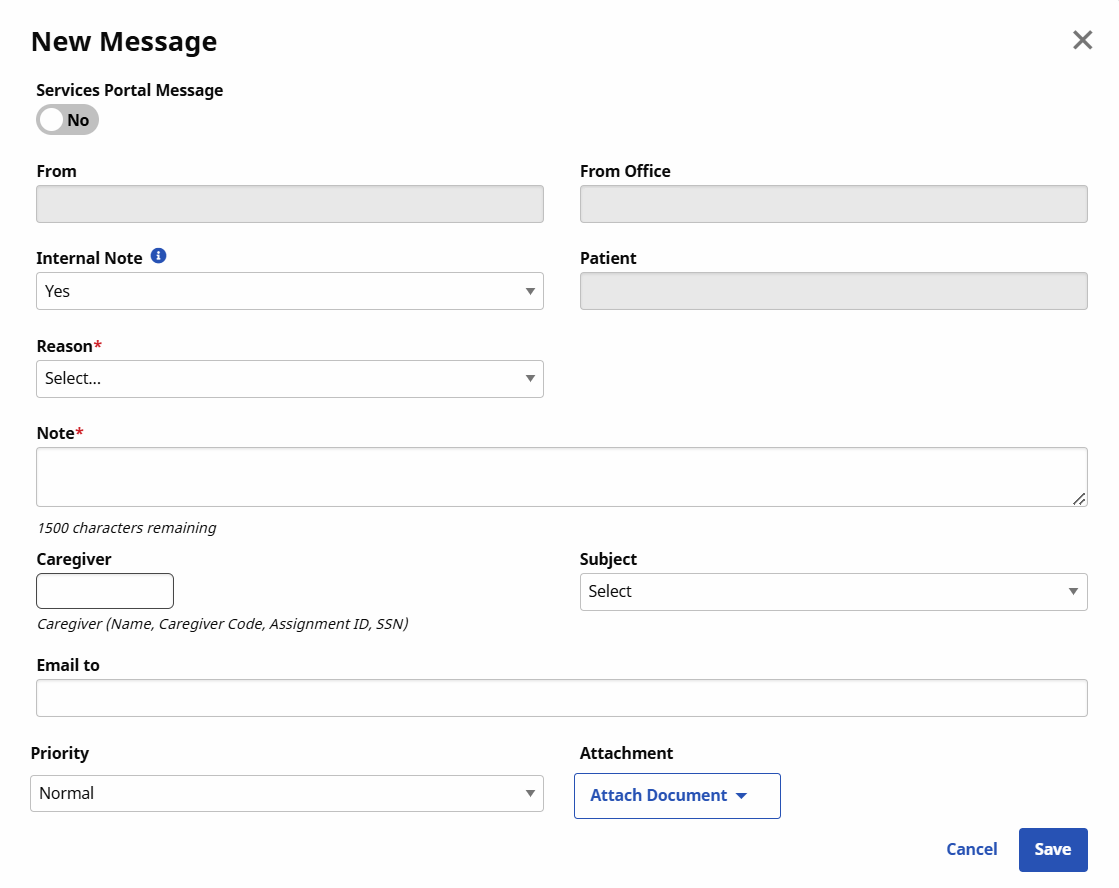Cancel the new message
The width and height of the screenshot is (1119, 888).
tap(971, 849)
